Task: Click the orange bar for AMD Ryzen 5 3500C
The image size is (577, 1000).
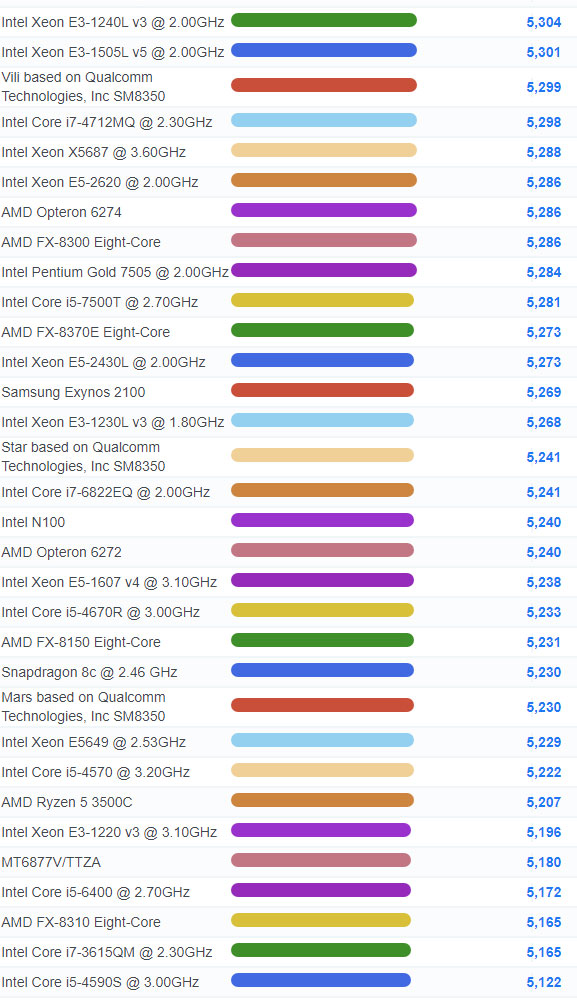Action: tap(323, 800)
